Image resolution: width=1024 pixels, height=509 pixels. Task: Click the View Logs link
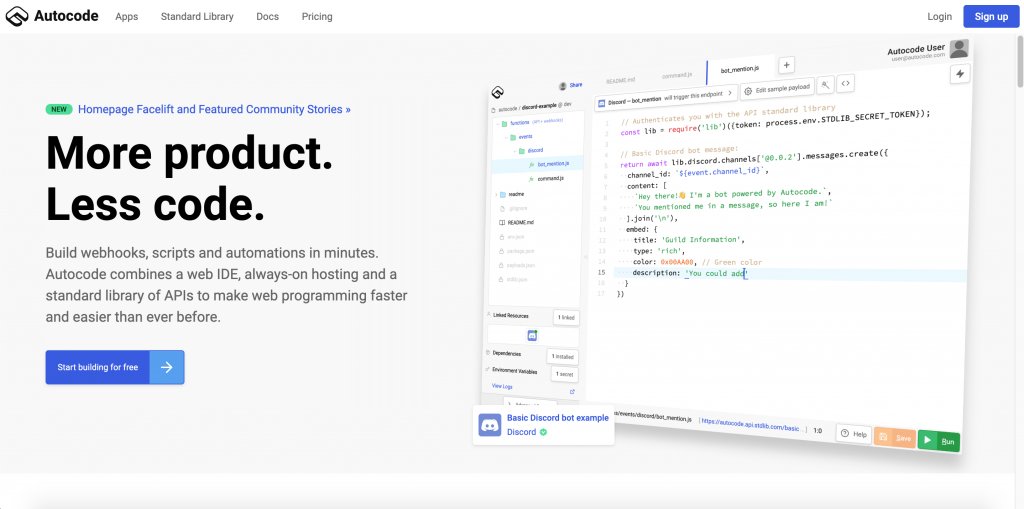tap(502, 386)
